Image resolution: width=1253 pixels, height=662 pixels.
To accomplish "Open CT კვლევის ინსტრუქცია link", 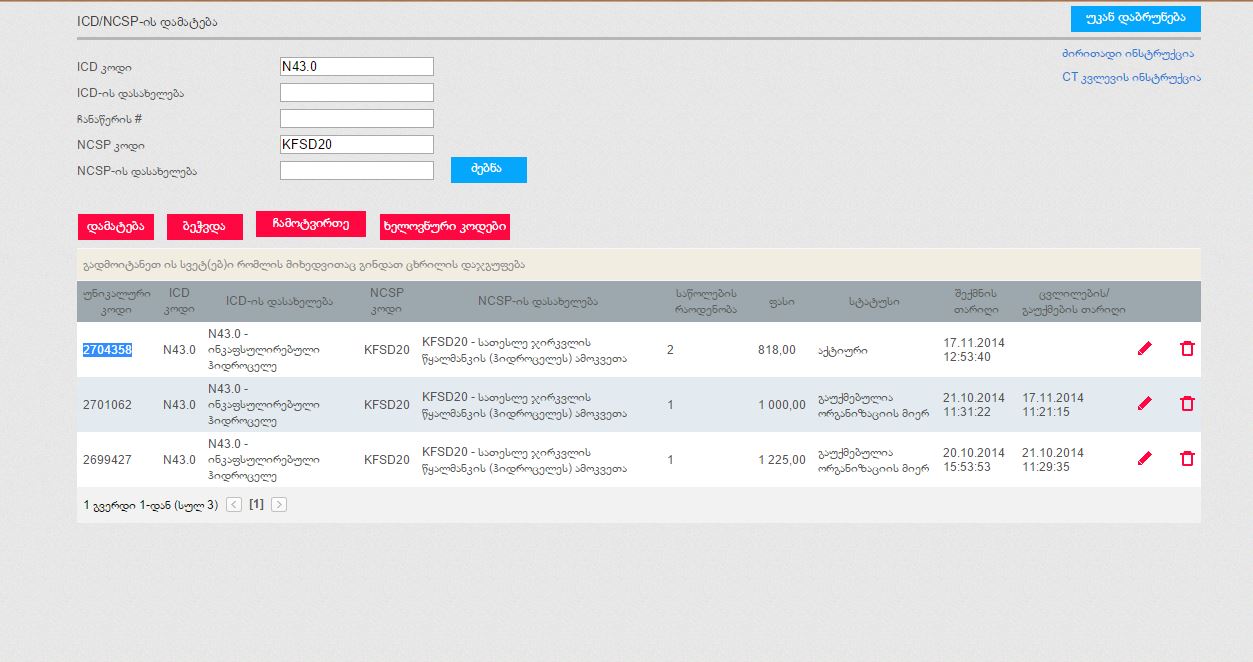I will (x=1131, y=77).
